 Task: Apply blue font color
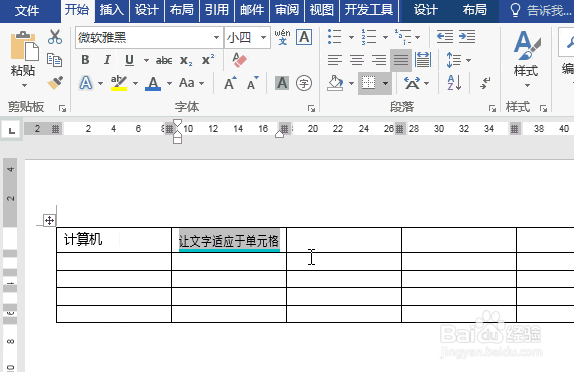(153, 83)
